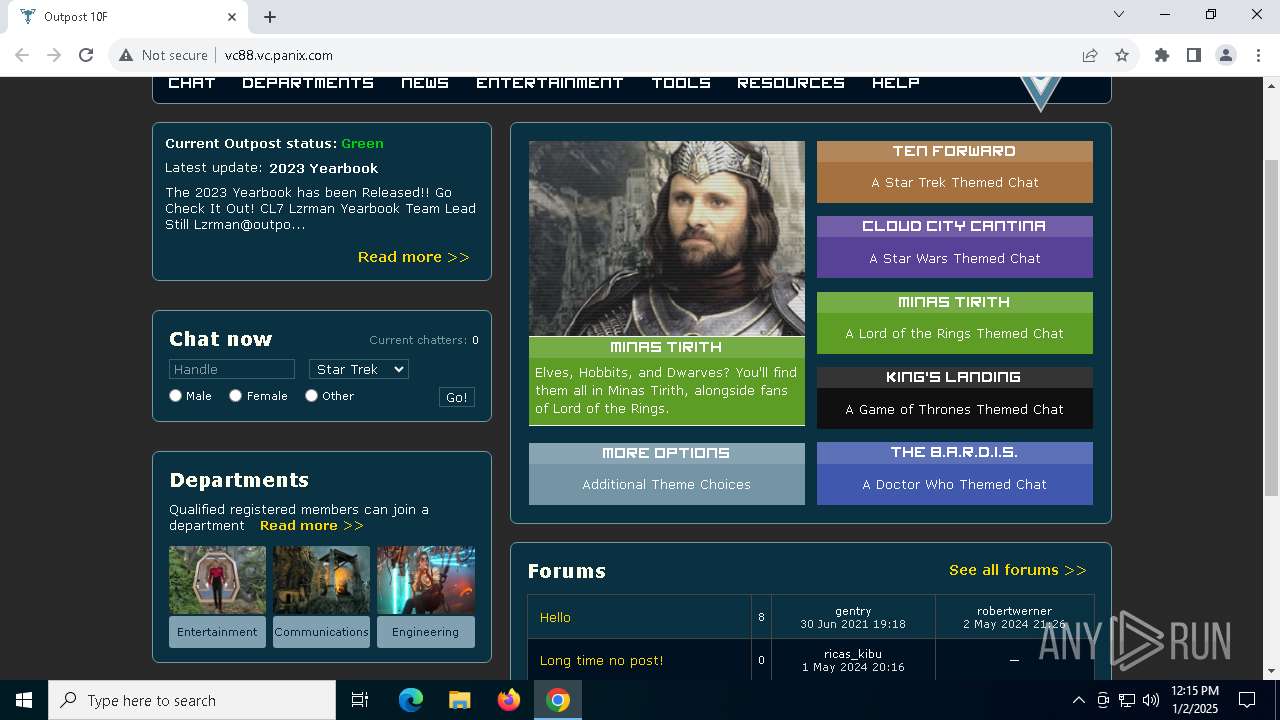
Task: Click the Not secure warning icon
Action: [126, 55]
